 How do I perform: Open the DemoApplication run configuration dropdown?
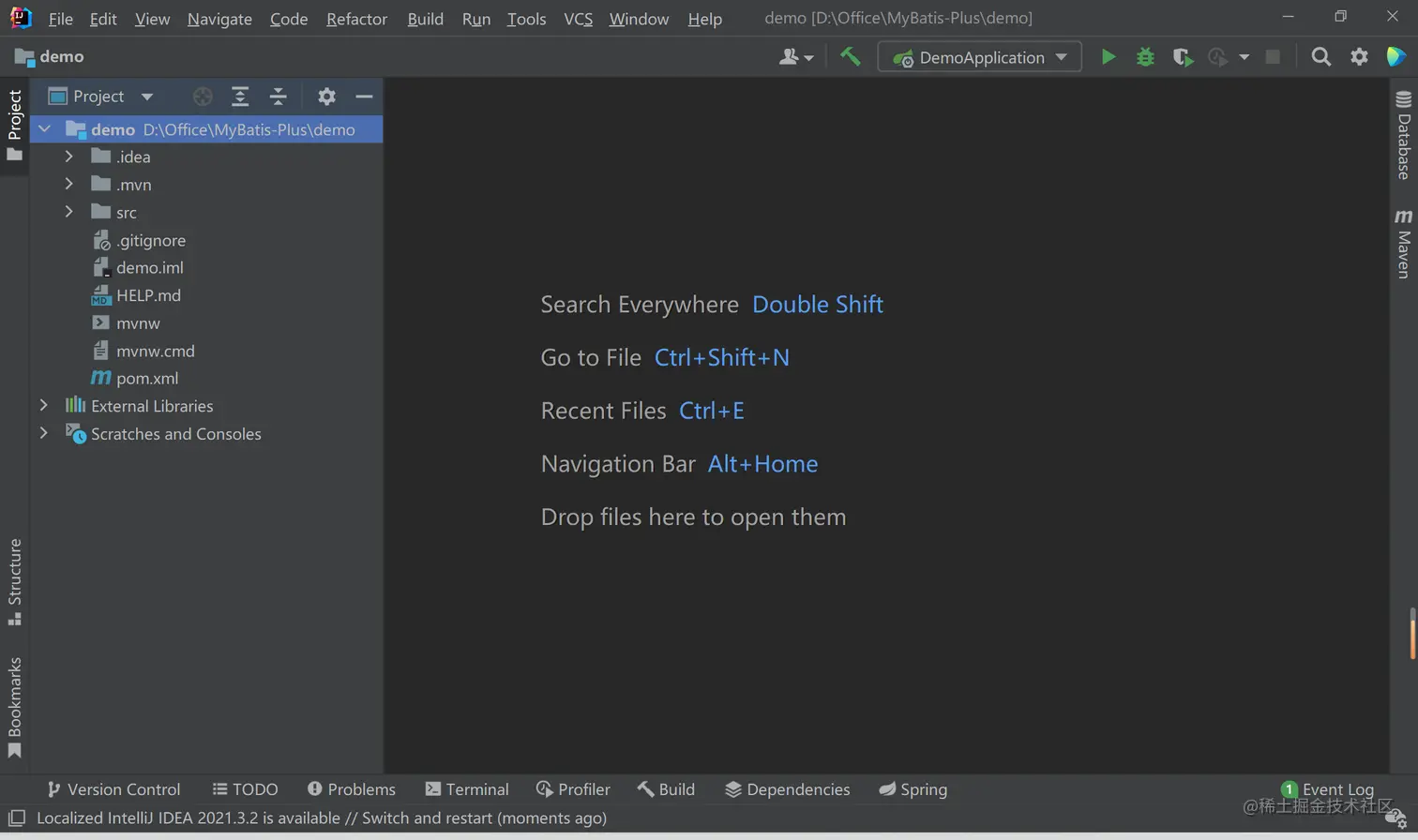point(979,57)
